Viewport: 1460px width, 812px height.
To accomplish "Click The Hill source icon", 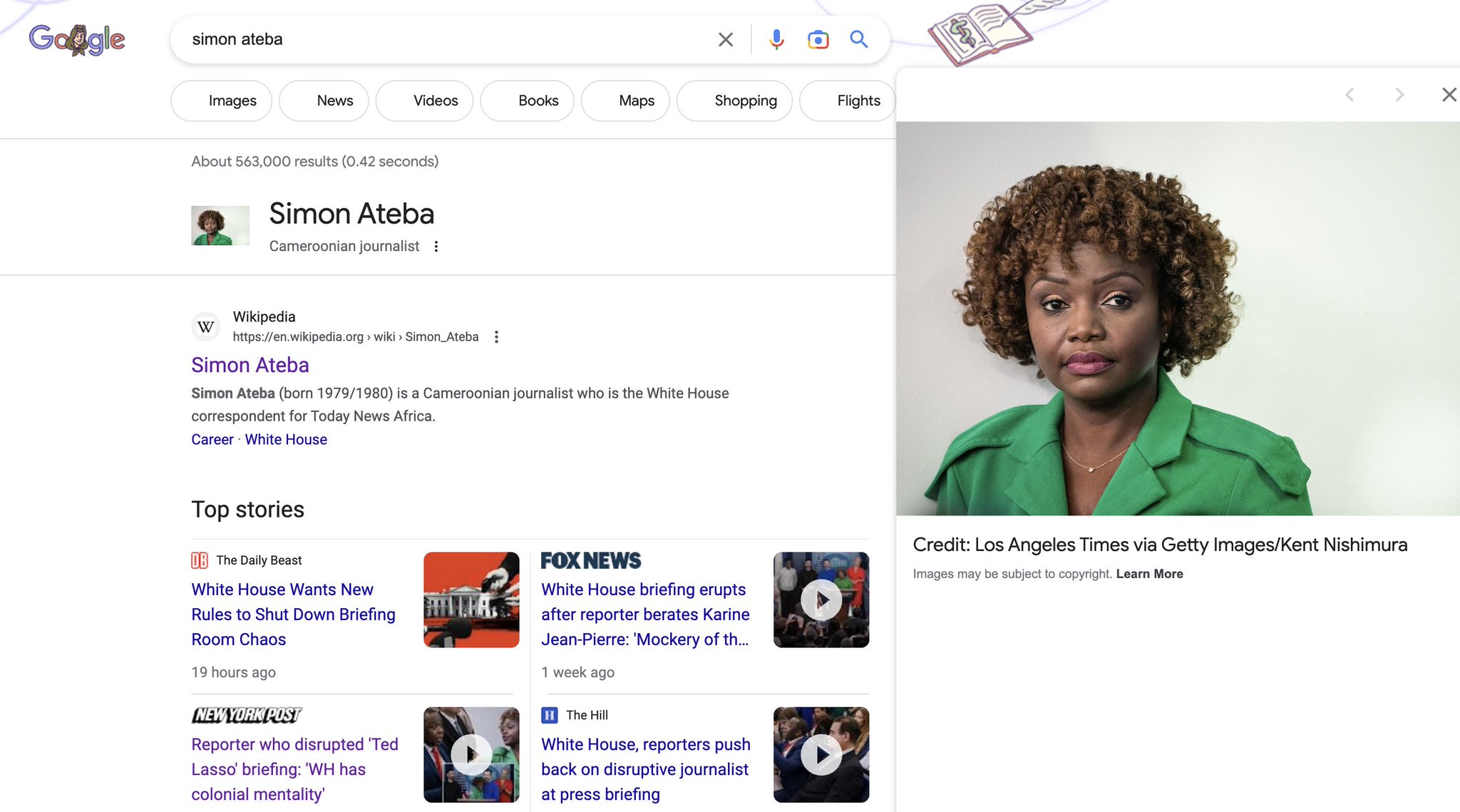I will tap(550, 715).
